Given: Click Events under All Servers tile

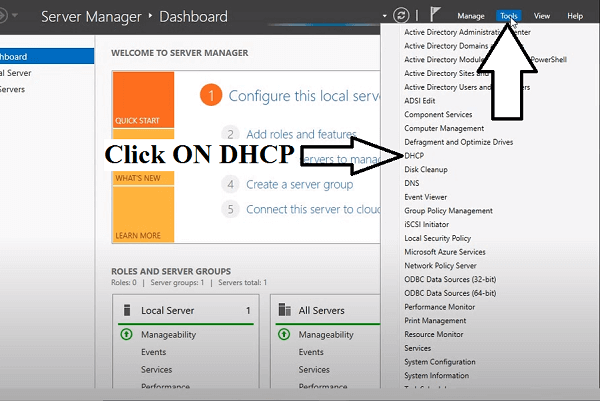Looking at the screenshot, I should pos(311,352).
